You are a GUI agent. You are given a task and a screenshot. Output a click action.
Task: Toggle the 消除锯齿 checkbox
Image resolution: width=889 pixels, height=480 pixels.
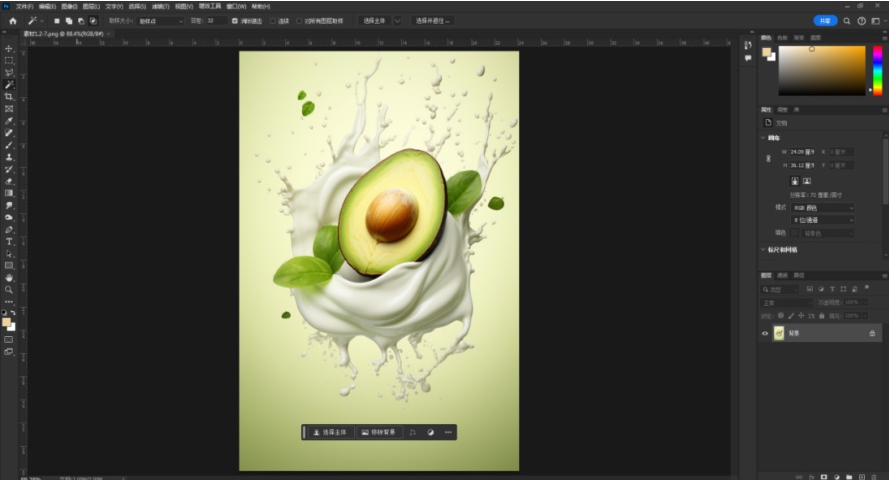[235, 20]
